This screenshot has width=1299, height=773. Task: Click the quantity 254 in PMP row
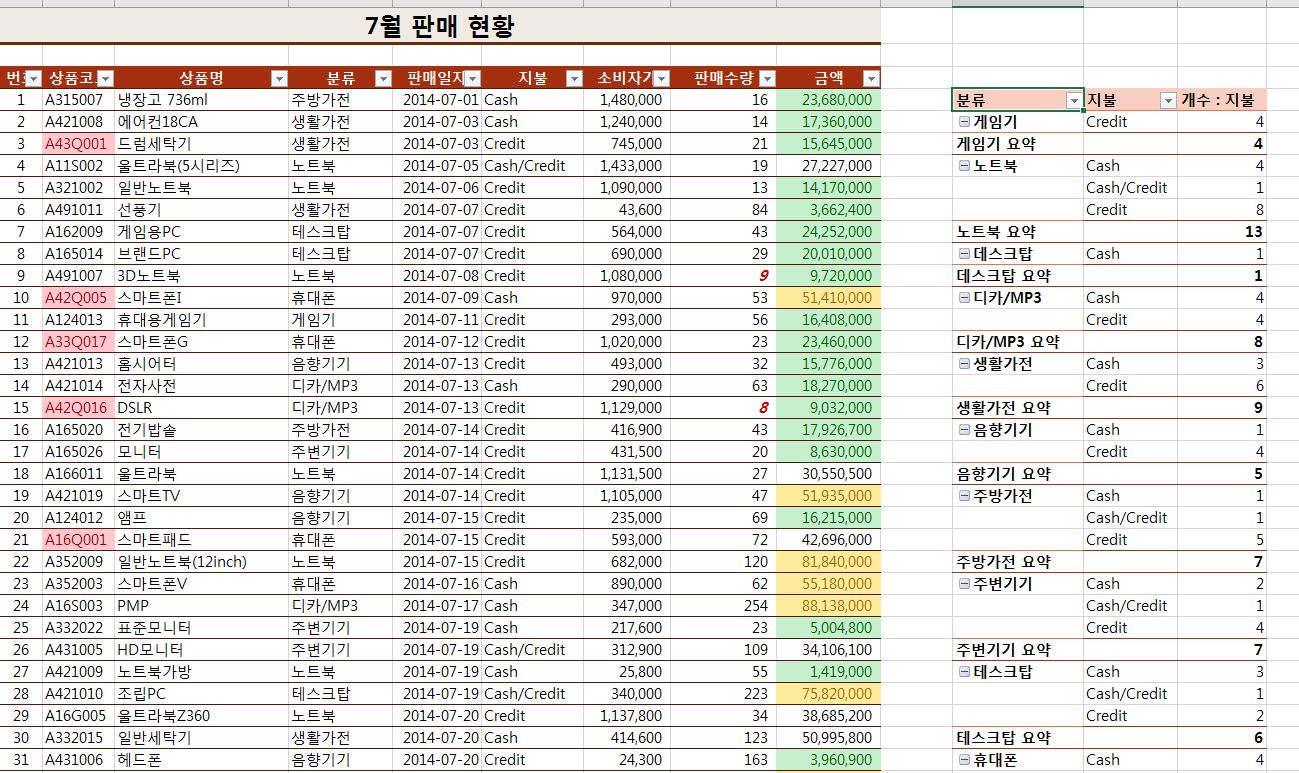click(x=721, y=606)
